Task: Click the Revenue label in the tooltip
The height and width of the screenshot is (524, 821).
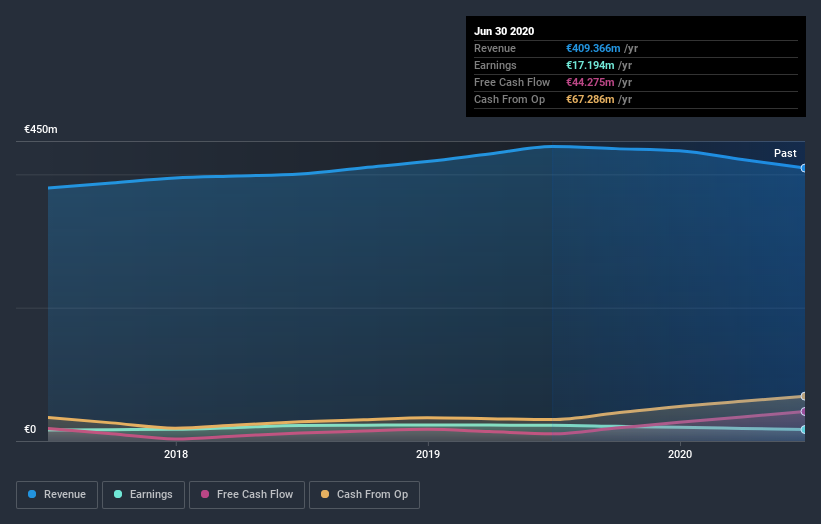Action: [495, 48]
